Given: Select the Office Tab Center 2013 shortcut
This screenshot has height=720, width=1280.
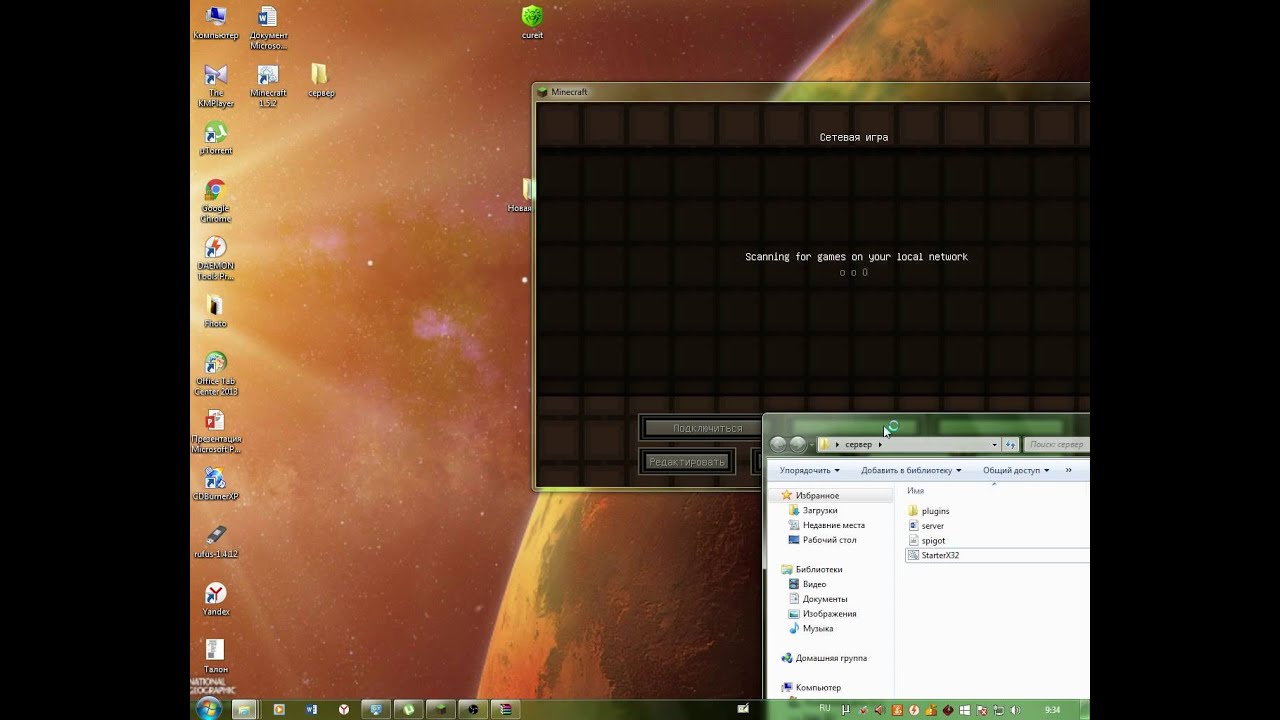Looking at the screenshot, I should pyautogui.click(x=215, y=374).
